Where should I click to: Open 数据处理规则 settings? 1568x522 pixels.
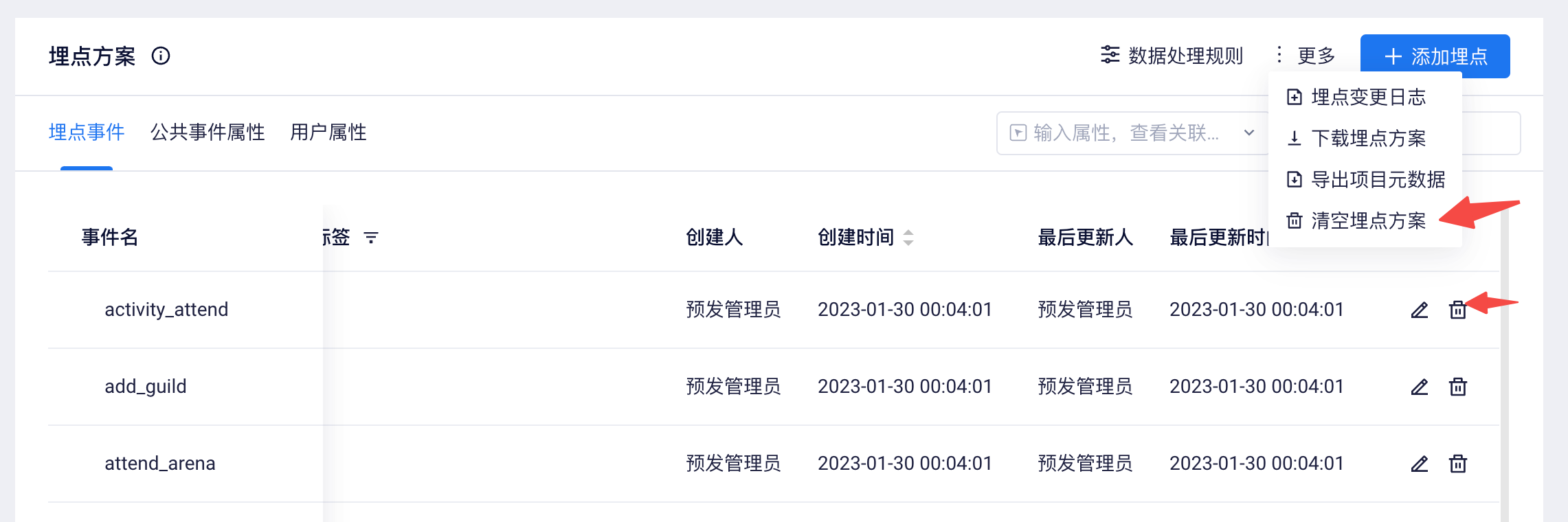1172,56
